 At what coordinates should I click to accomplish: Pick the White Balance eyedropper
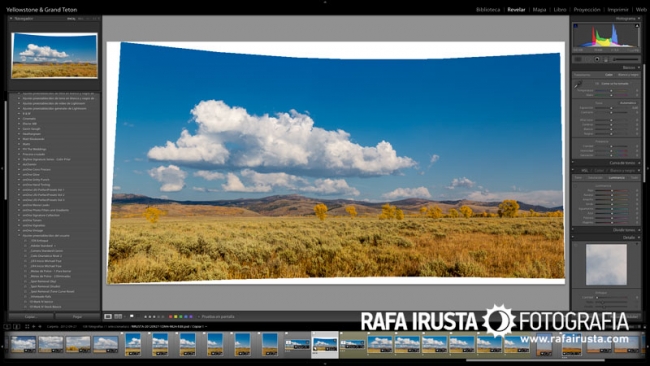(x=578, y=85)
